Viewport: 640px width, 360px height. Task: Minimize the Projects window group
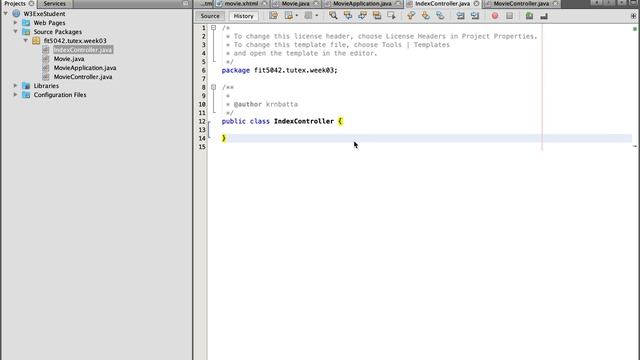[x=186, y=3]
